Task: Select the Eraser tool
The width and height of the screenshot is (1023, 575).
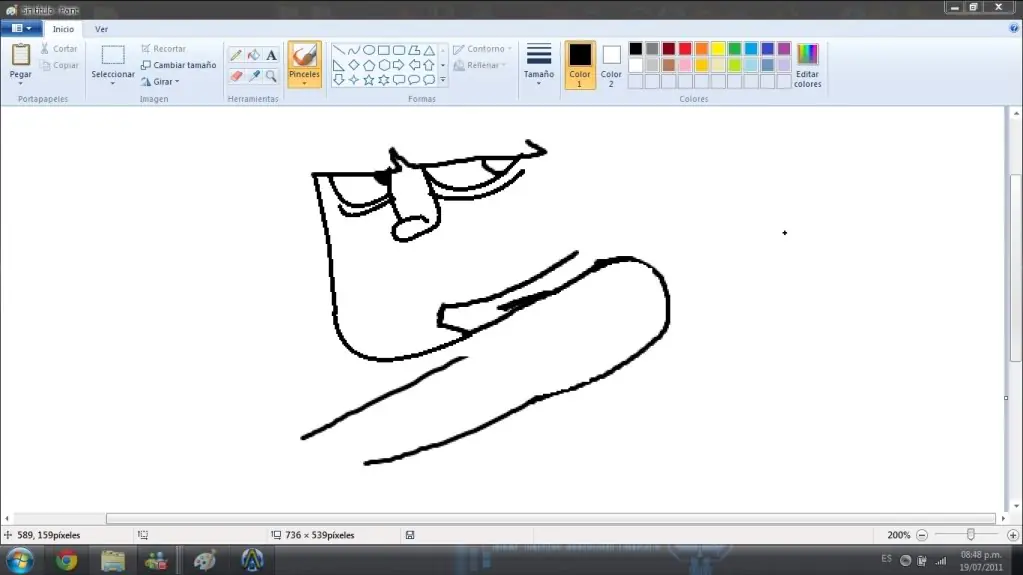Action: (x=236, y=76)
